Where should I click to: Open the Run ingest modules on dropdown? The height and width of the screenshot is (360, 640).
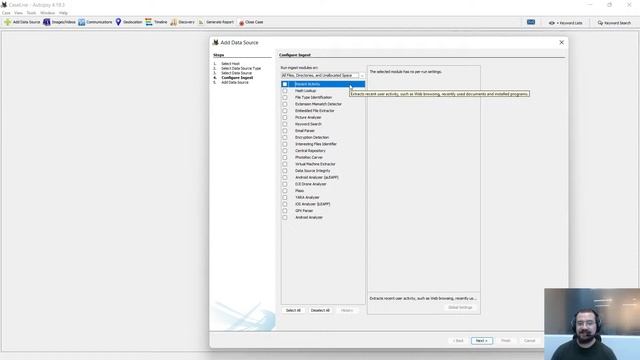[323, 76]
